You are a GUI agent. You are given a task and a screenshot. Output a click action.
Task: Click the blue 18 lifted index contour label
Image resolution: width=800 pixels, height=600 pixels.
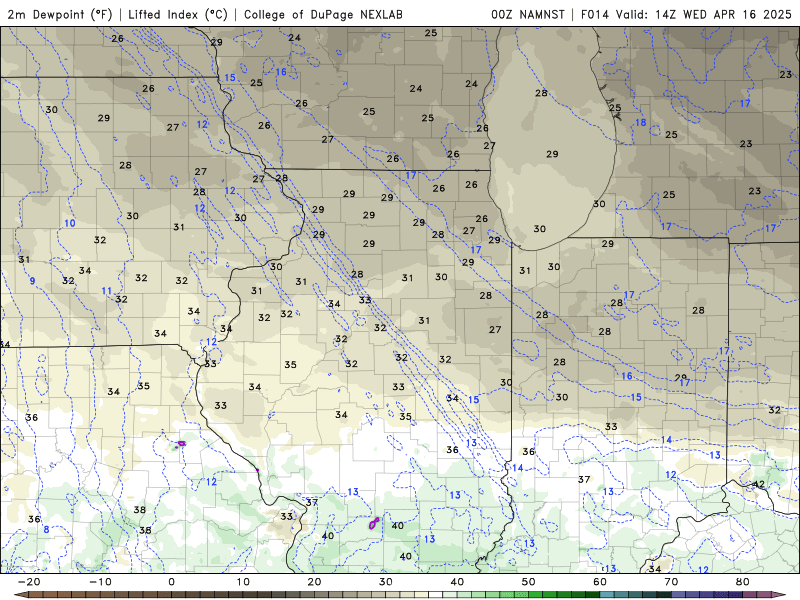point(641,122)
